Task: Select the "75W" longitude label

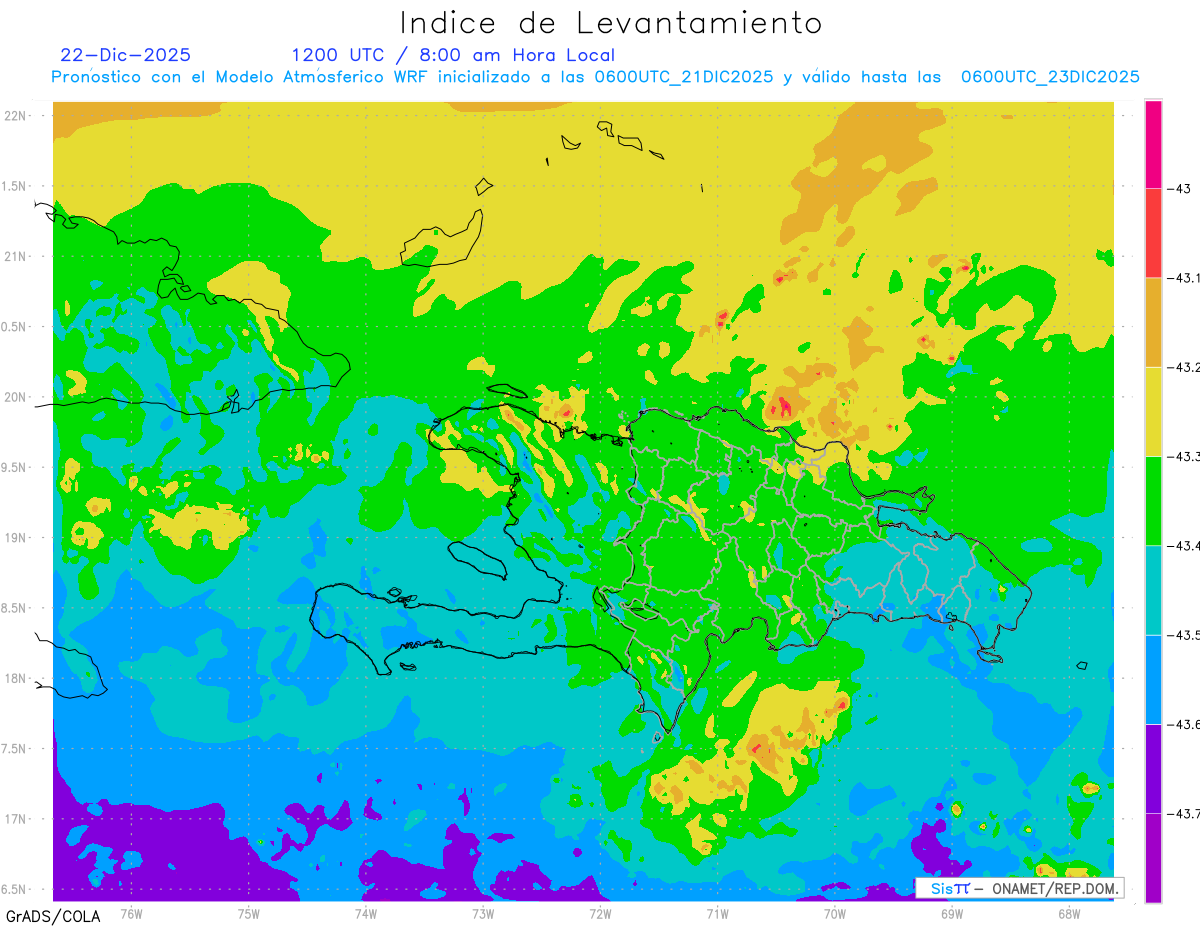Action: tap(248, 913)
